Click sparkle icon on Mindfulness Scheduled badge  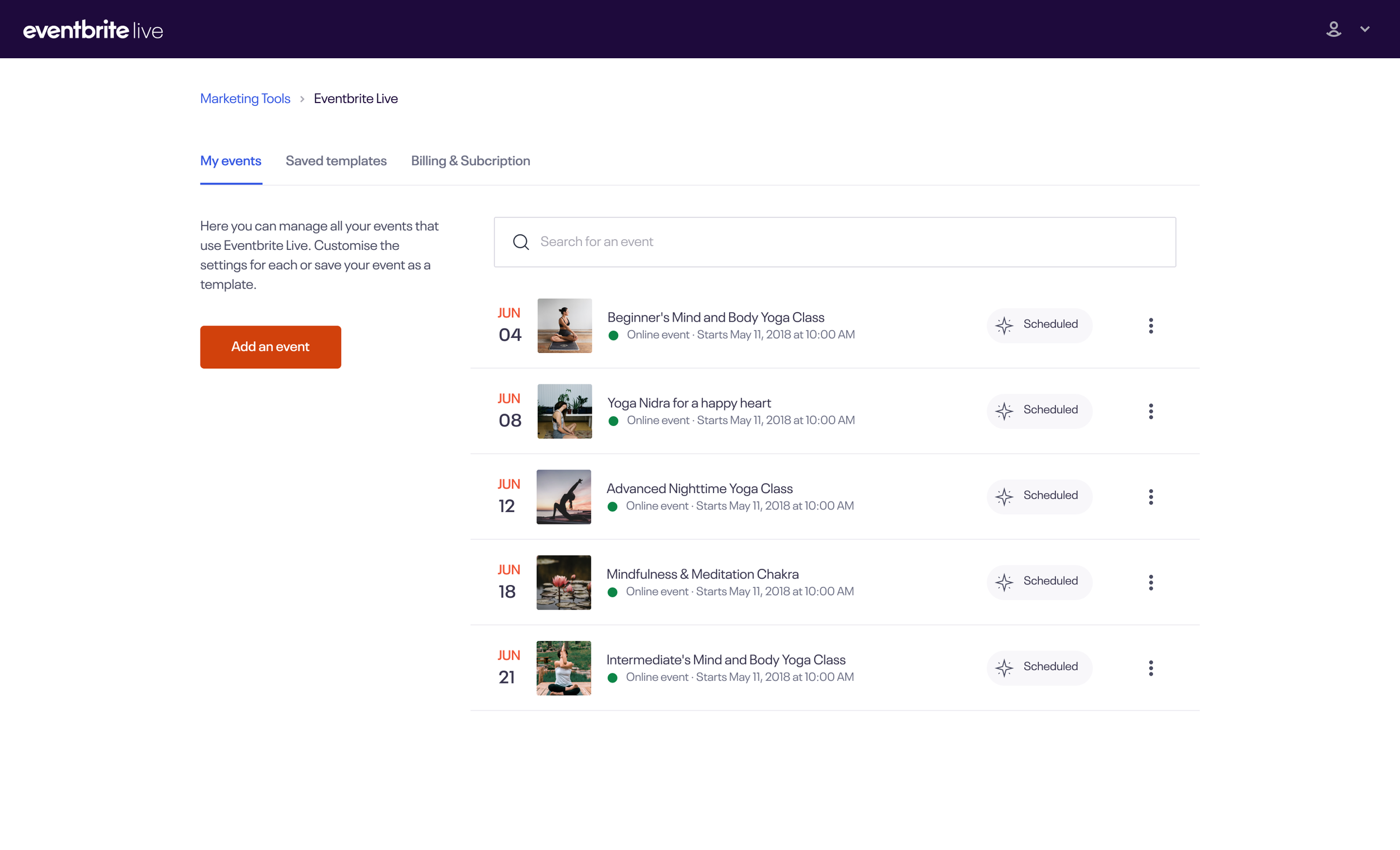coord(1004,582)
